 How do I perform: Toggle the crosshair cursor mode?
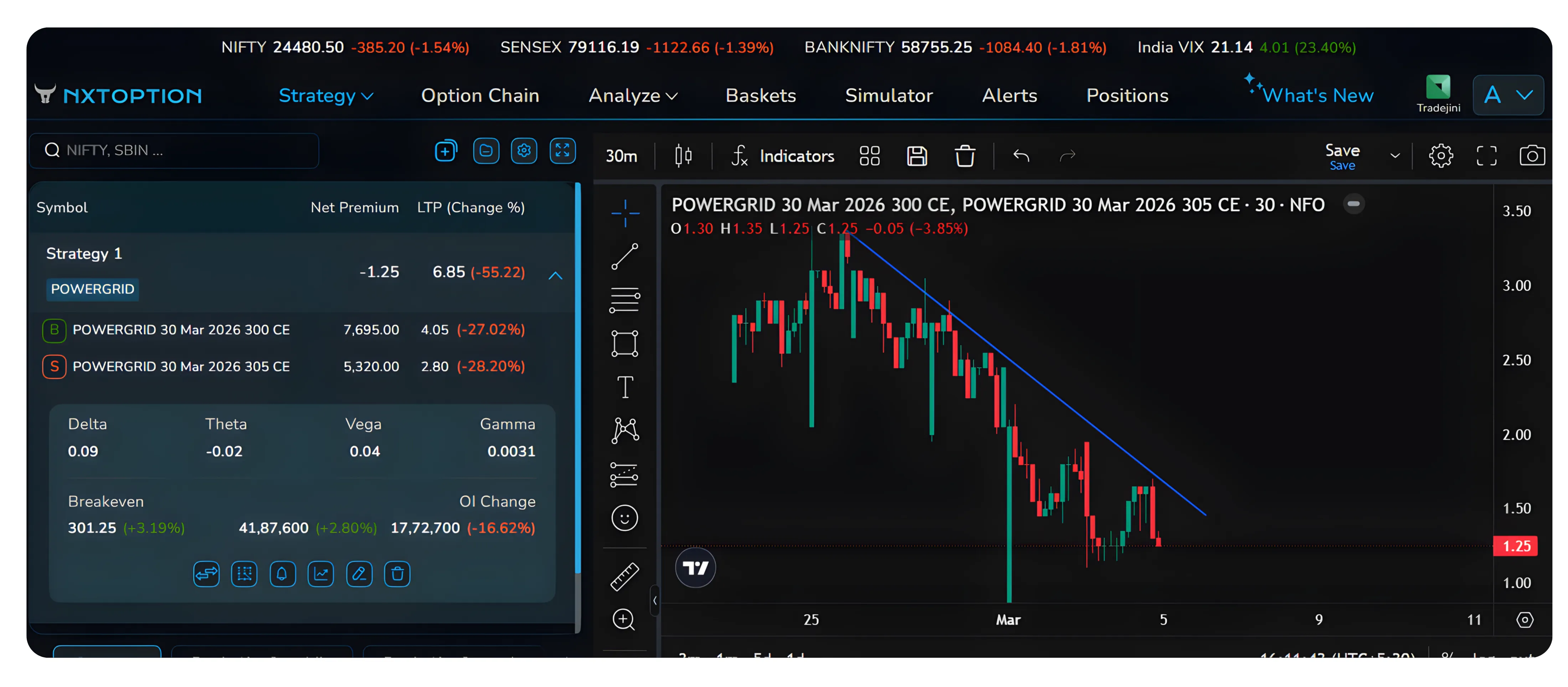(x=624, y=213)
